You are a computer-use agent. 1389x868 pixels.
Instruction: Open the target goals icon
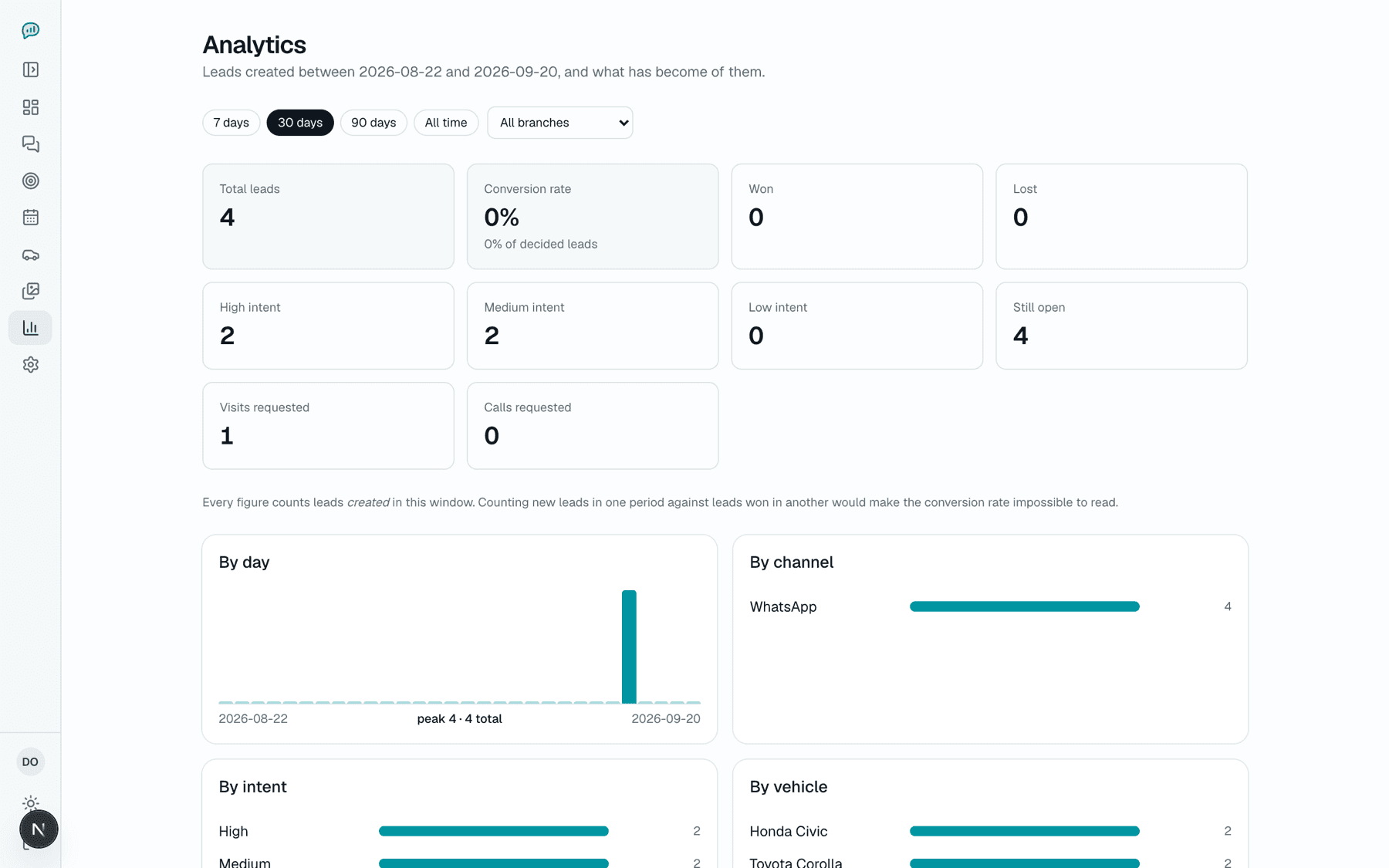30,181
